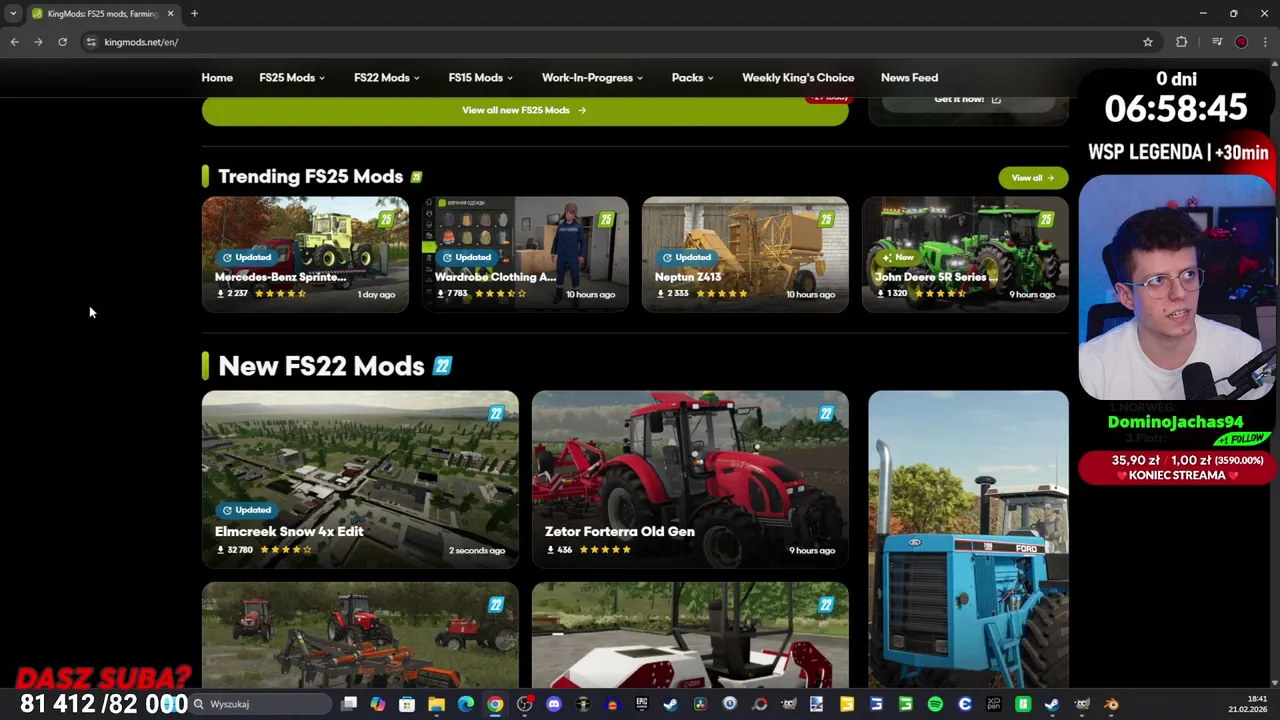Click View all new FS25 Mods
1280x720 pixels.
pos(525,110)
